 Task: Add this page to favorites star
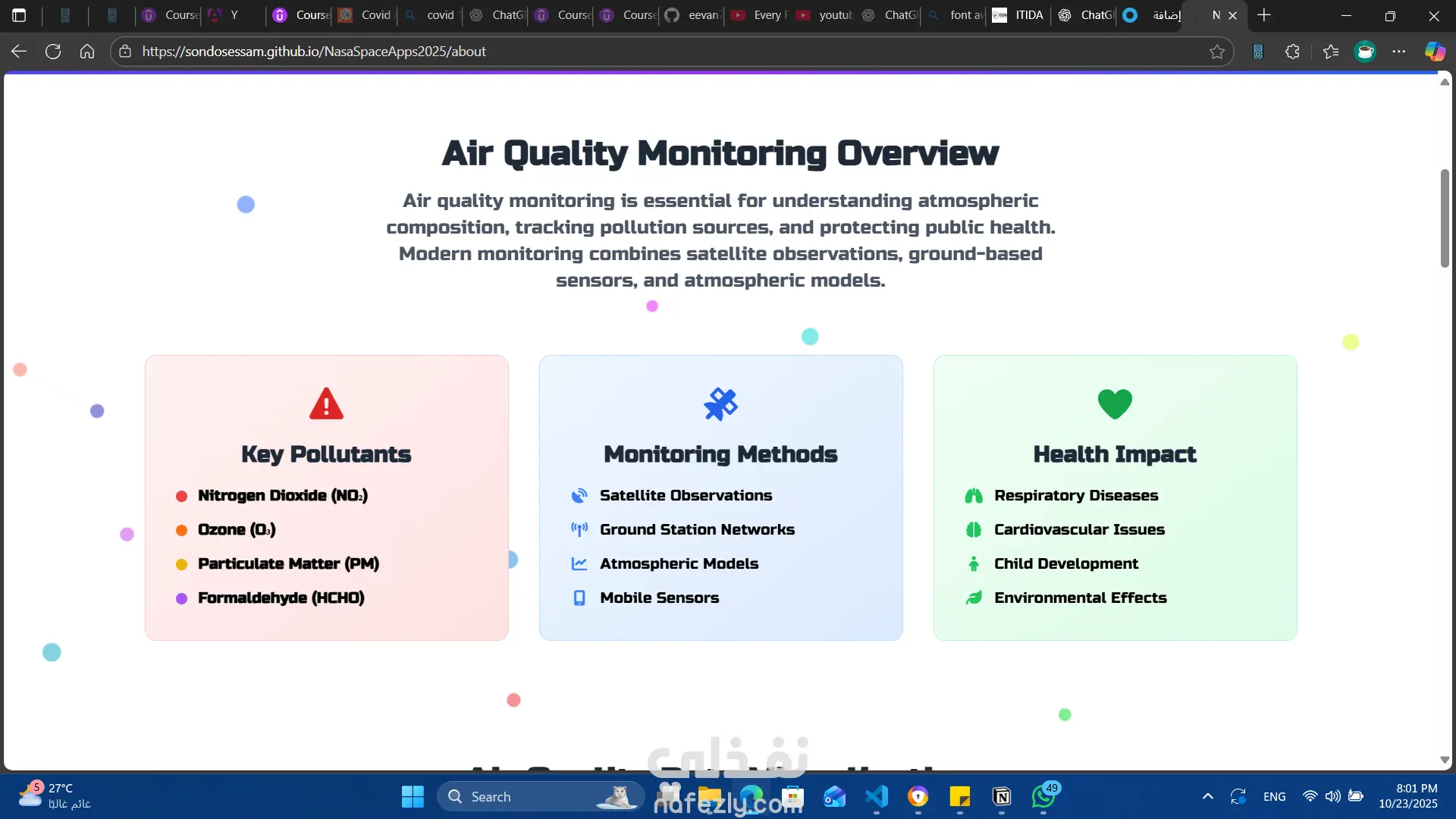point(1217,52)
